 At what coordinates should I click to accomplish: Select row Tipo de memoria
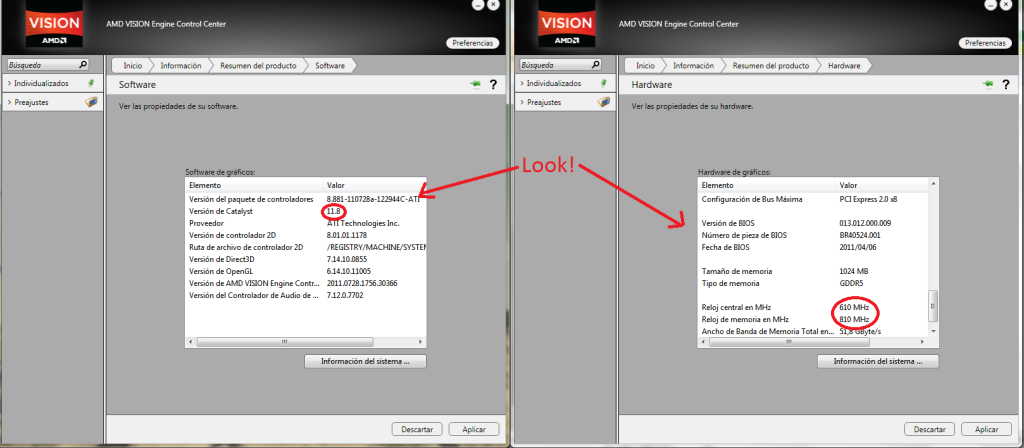[813, 283]
